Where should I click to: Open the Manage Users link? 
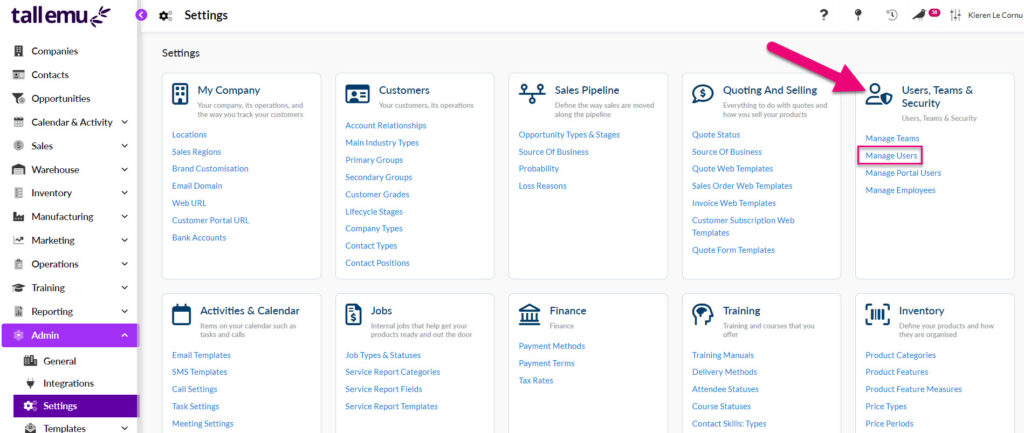point(891,156)
